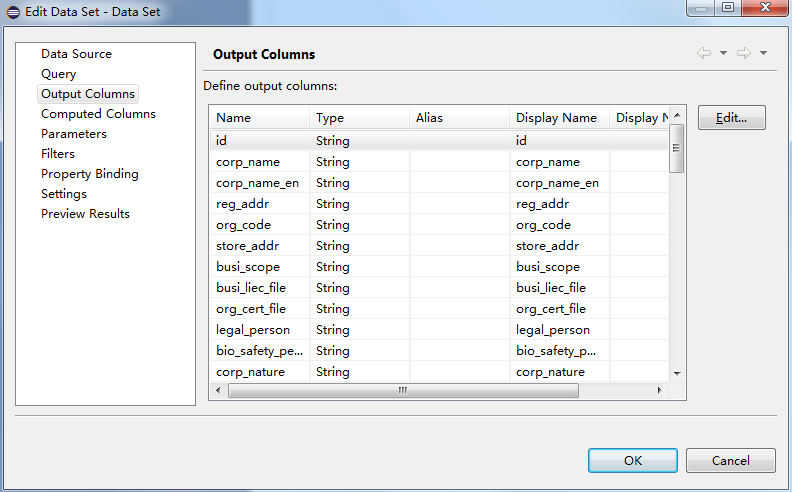Maximize the Edit Data Set window

tap(728, 8)
